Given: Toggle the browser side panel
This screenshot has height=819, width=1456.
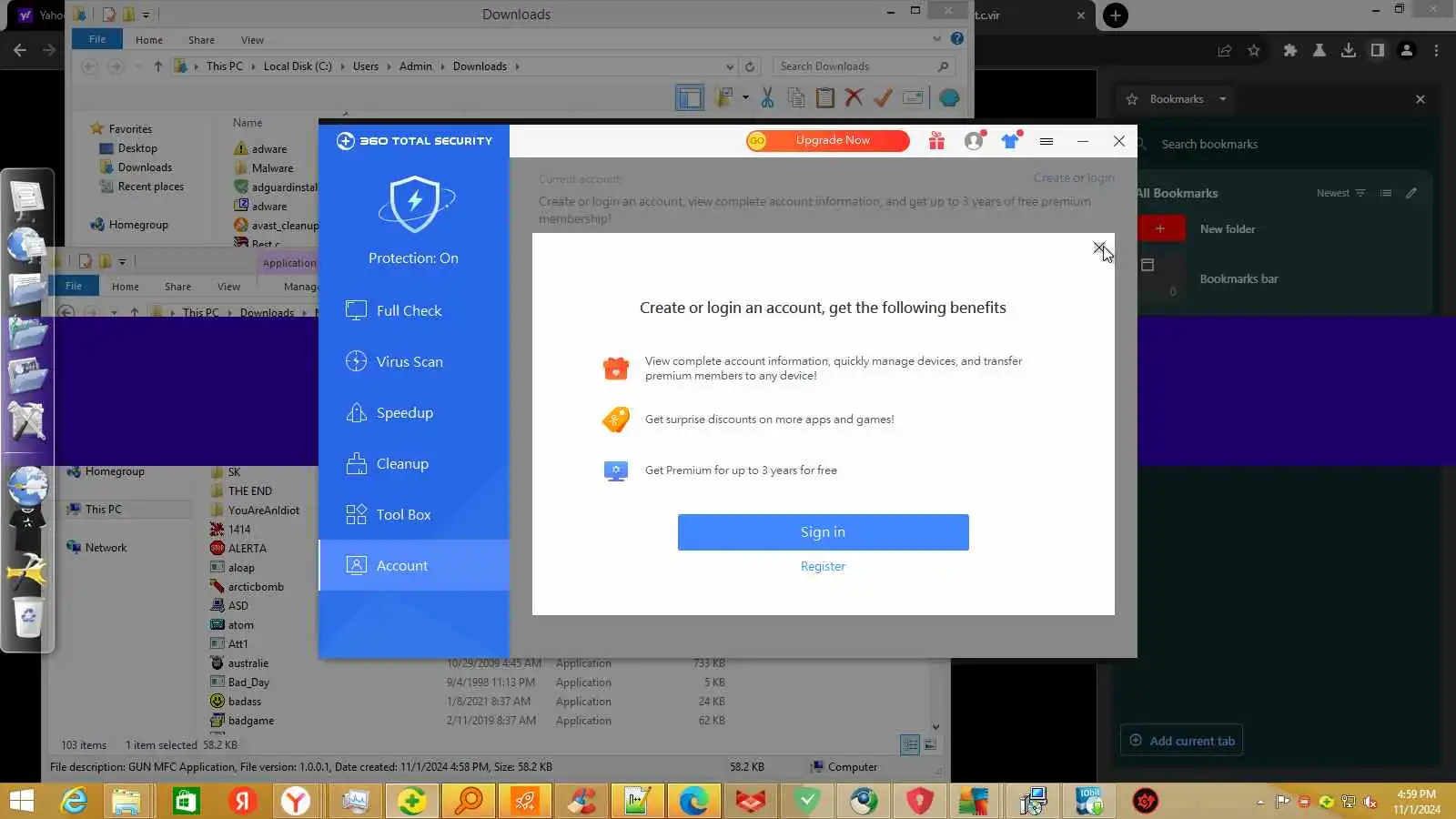Looking at the screenshot, I should (x=1378, y=51).
